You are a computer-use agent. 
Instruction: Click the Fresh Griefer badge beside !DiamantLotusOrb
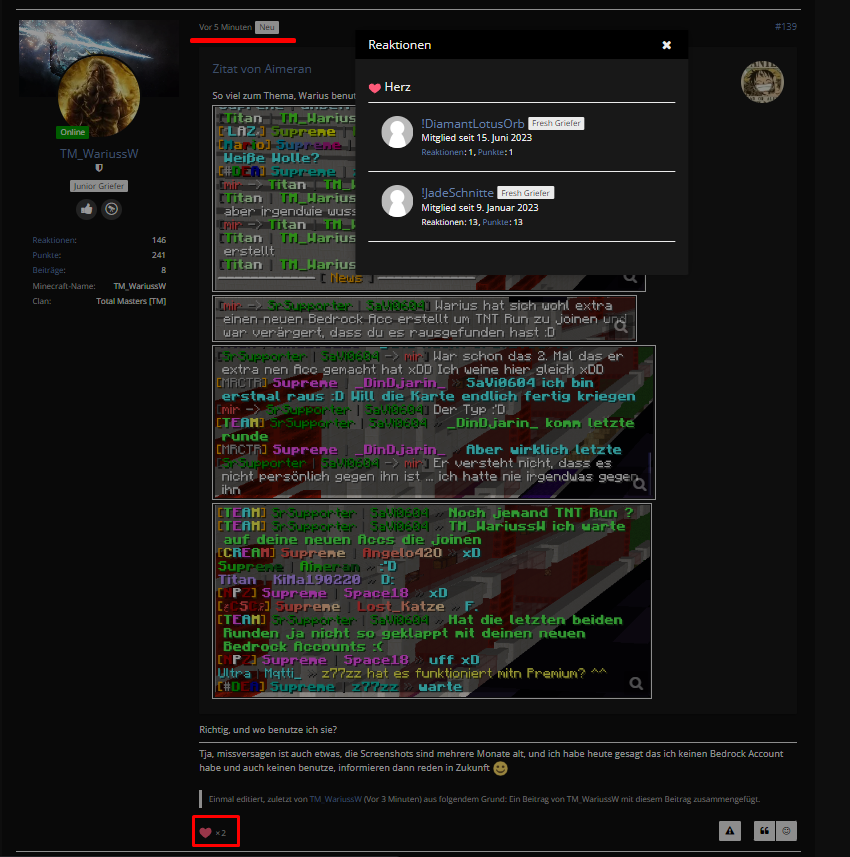pyautogui.click(x=556, y=124)
